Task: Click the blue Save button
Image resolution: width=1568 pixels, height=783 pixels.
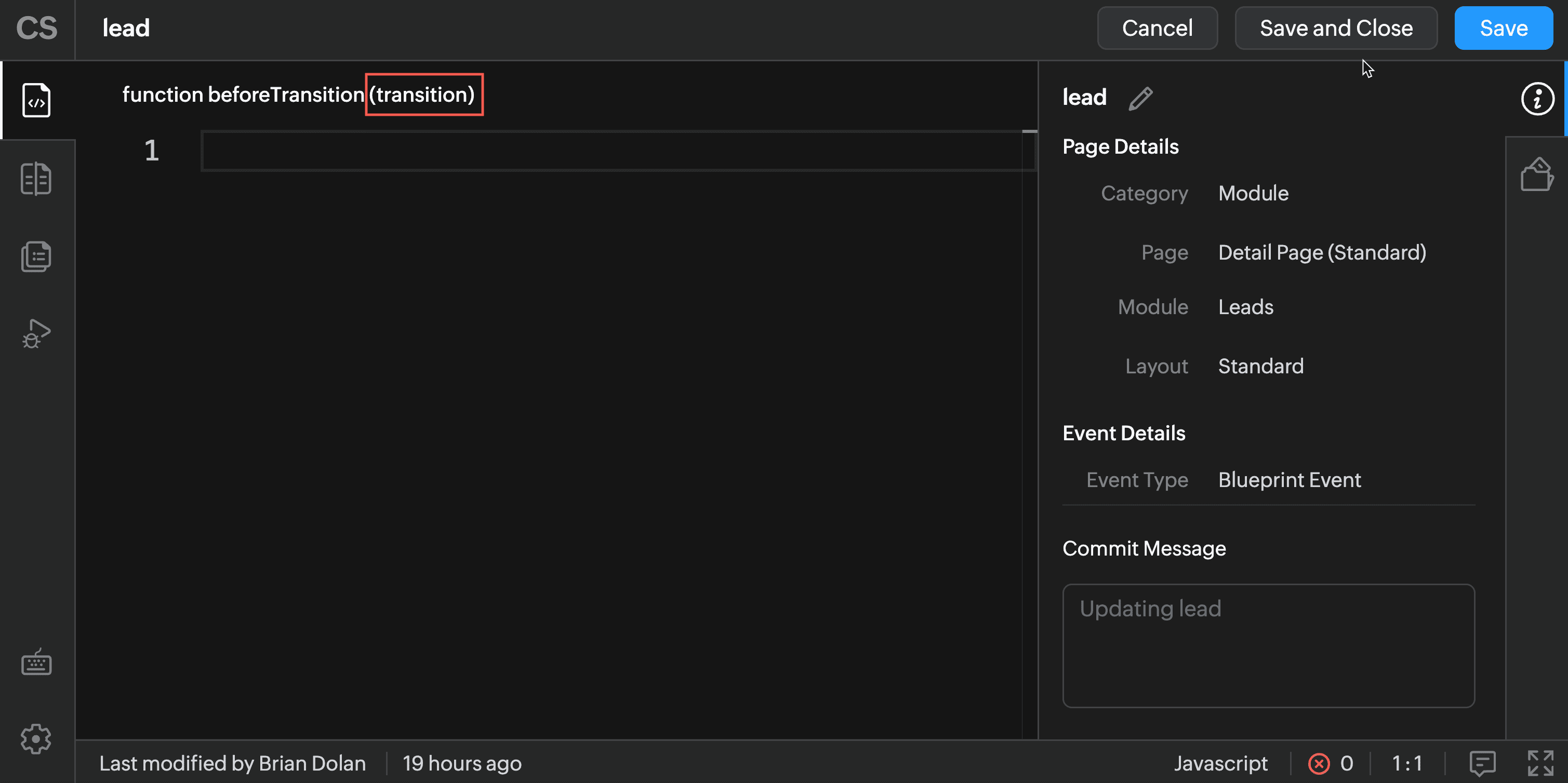Action: tap(1503, 28)
